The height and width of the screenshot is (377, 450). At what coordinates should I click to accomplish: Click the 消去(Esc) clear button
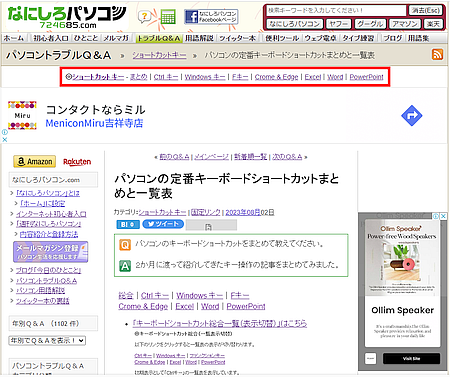pos(425,10)
